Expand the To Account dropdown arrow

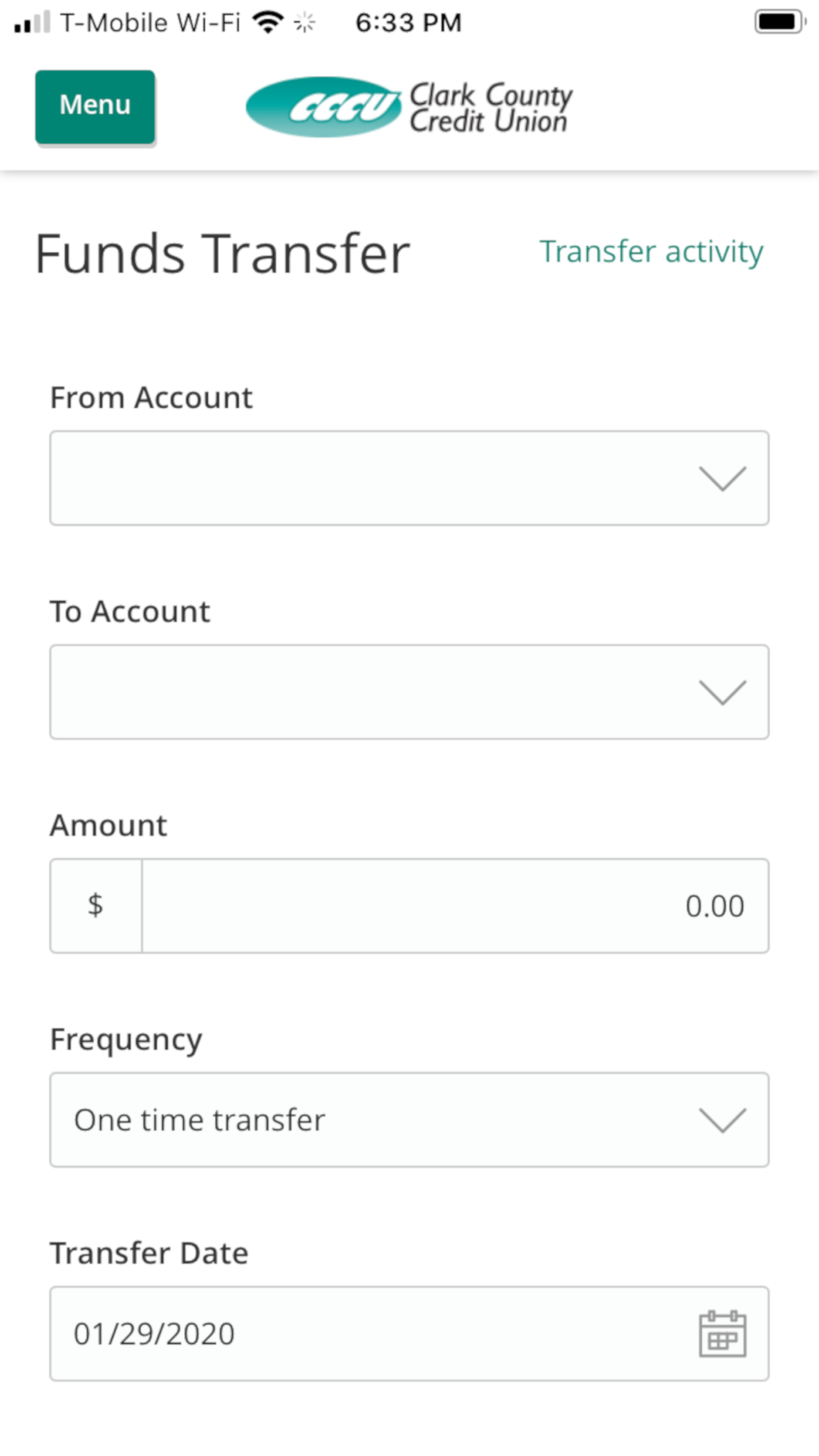click(x=722, y=692)
